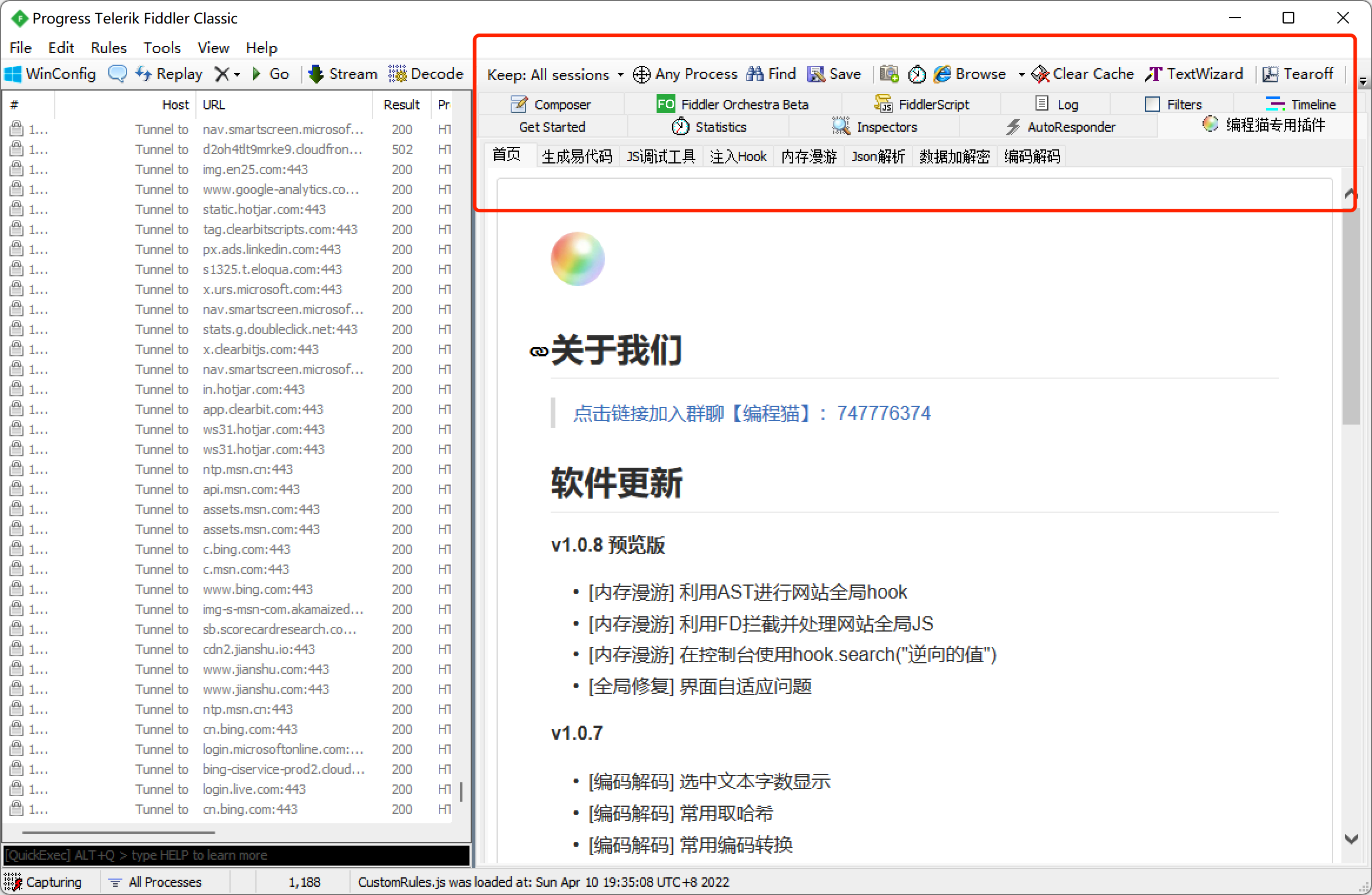Click the Find binoculars icon
This screenshot has height=895, width=1372.
pos(755,74)
